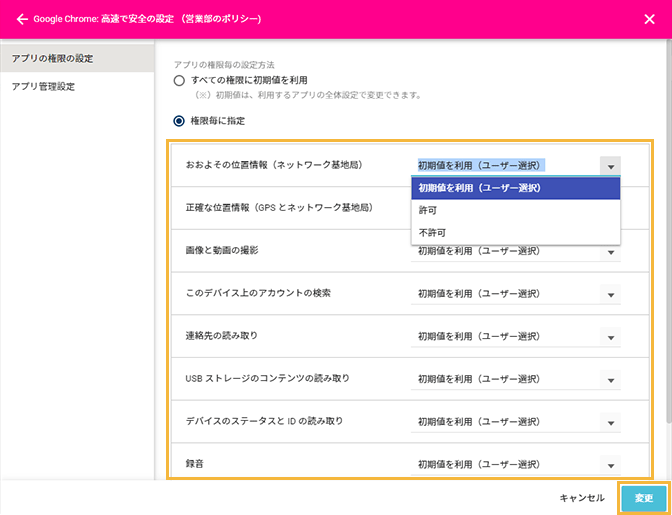Click the vertical scrollbar on the right
672x515 pixels.
669,231
